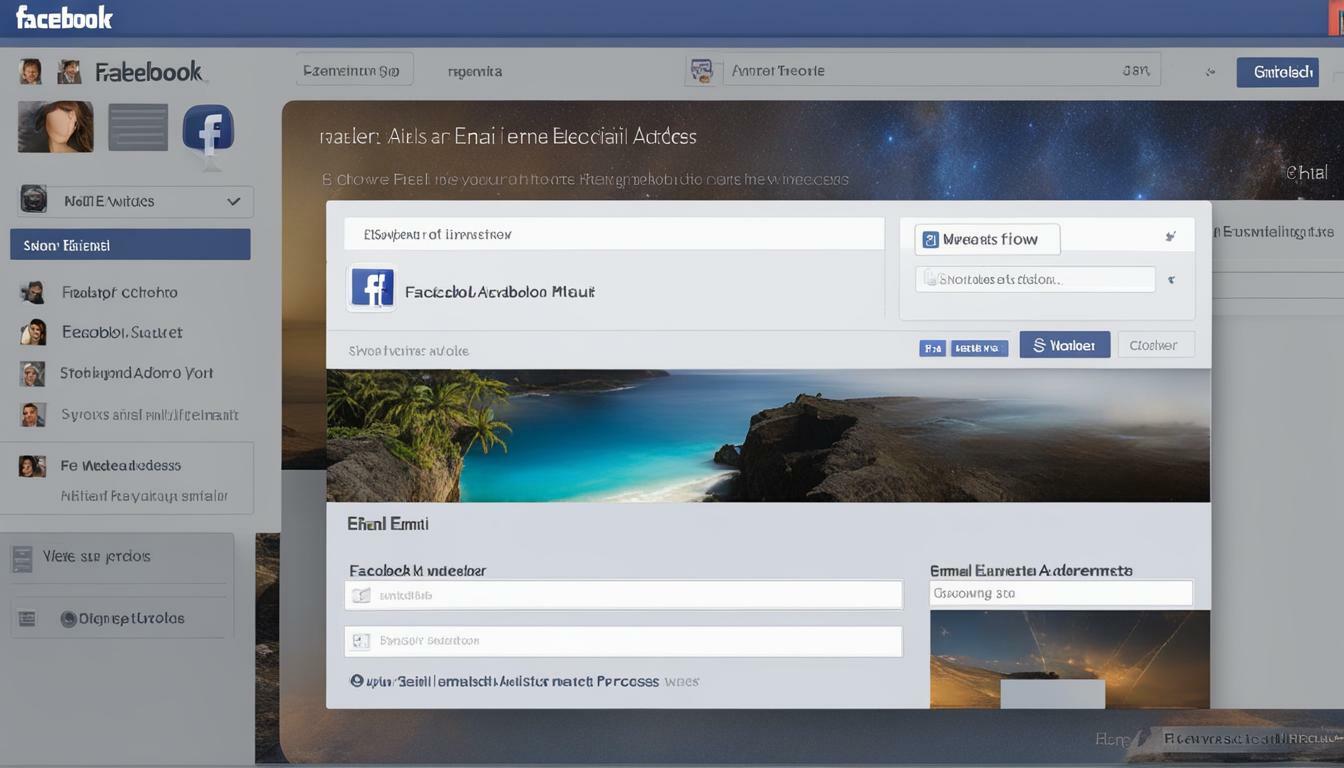Expand the NoM E/witues dropdown chevron

tap(233, 201)
